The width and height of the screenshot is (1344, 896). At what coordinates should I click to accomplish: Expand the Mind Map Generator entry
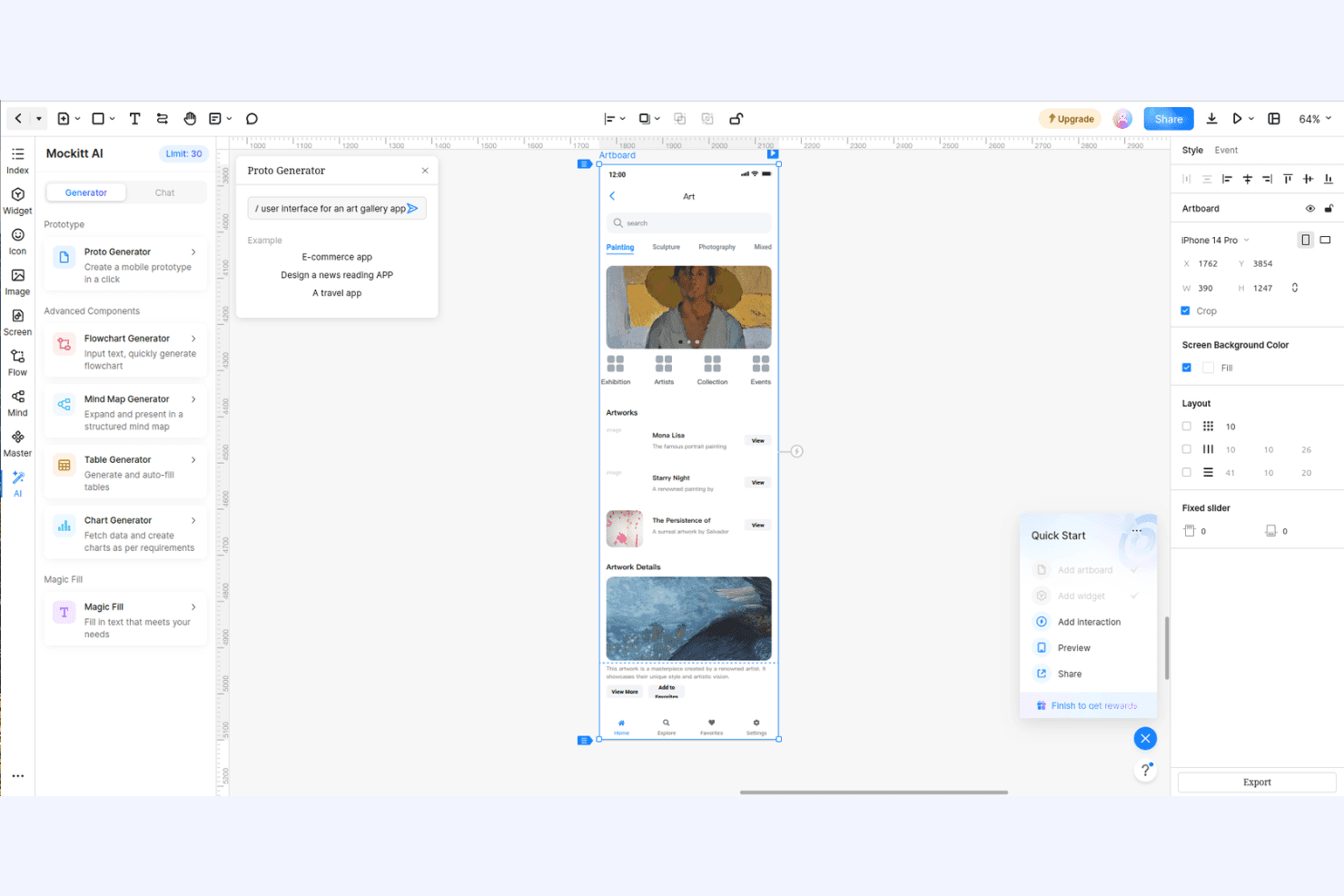193,399
